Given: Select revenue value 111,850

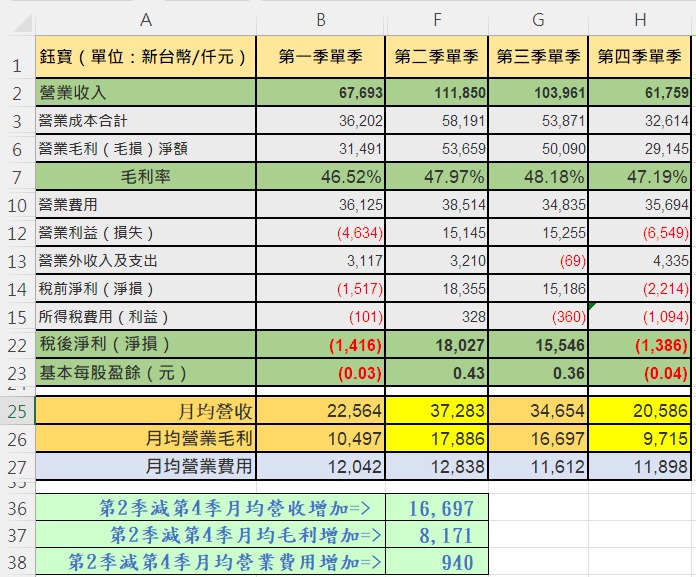Looking at the screenshot, I should pyautogui.click(x=437, y=93).
